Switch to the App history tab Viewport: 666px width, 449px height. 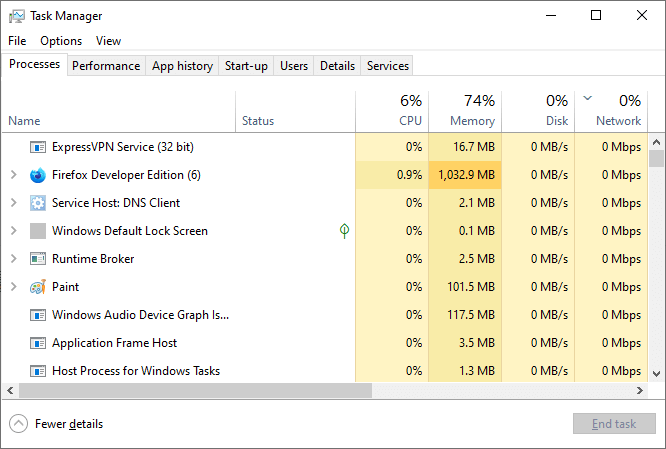tap(182, 66)
